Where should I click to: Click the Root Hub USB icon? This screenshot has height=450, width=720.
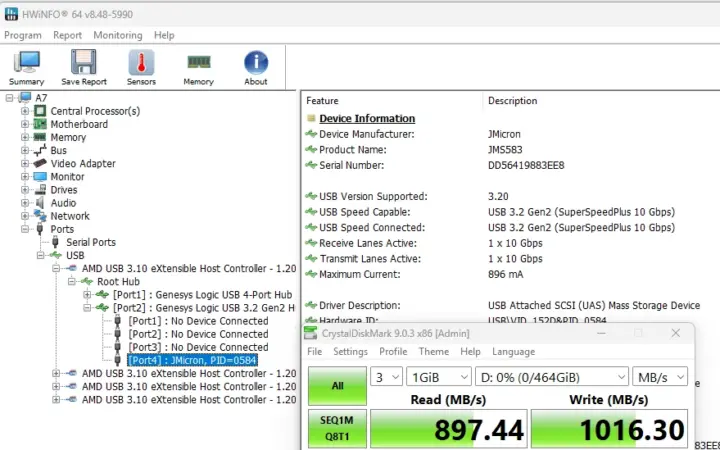point(87,281)
